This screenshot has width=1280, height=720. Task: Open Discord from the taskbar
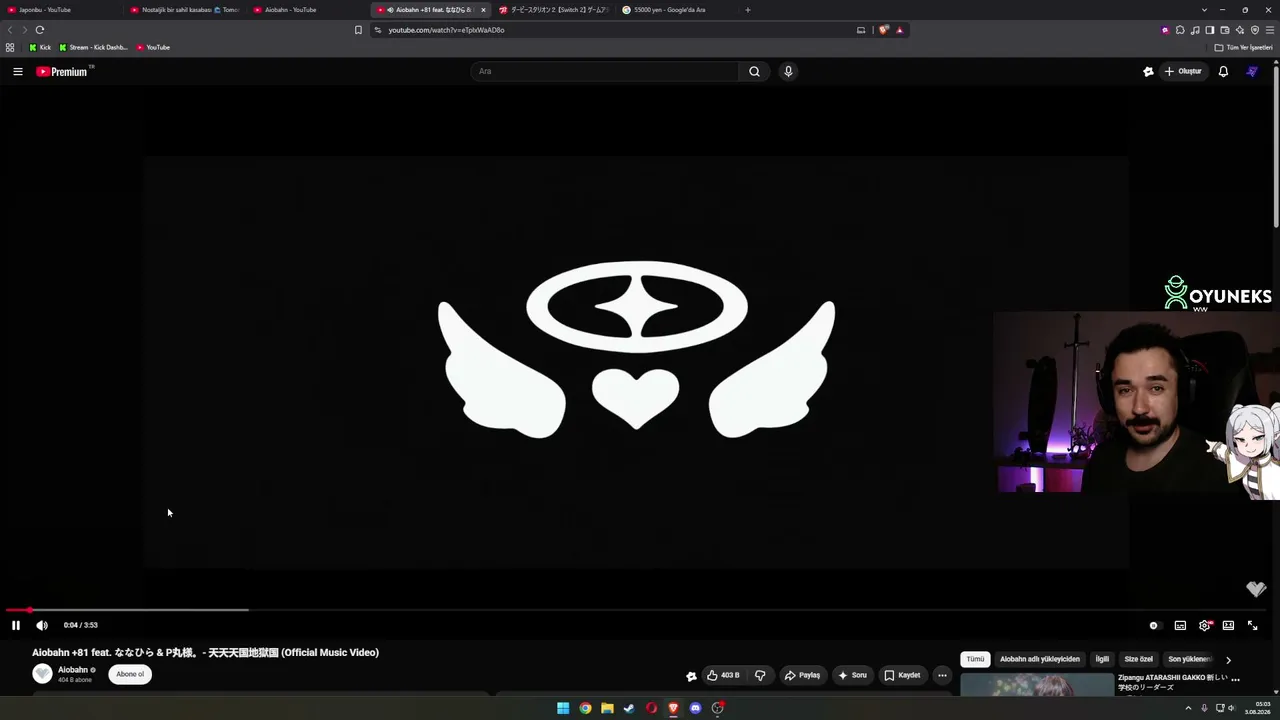tap(695, 708)
